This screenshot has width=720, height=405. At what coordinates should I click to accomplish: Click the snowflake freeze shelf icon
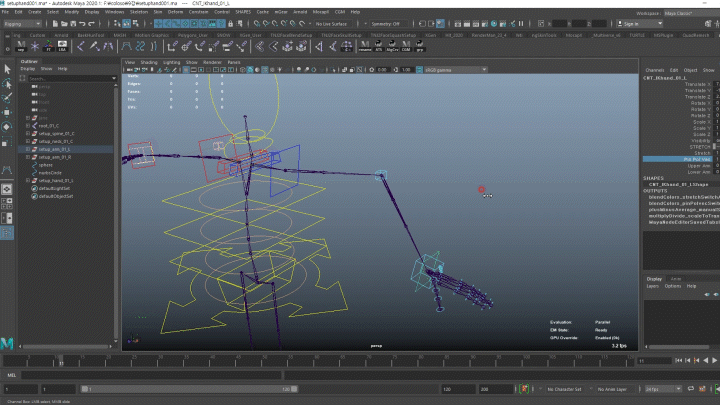[35, 46]
